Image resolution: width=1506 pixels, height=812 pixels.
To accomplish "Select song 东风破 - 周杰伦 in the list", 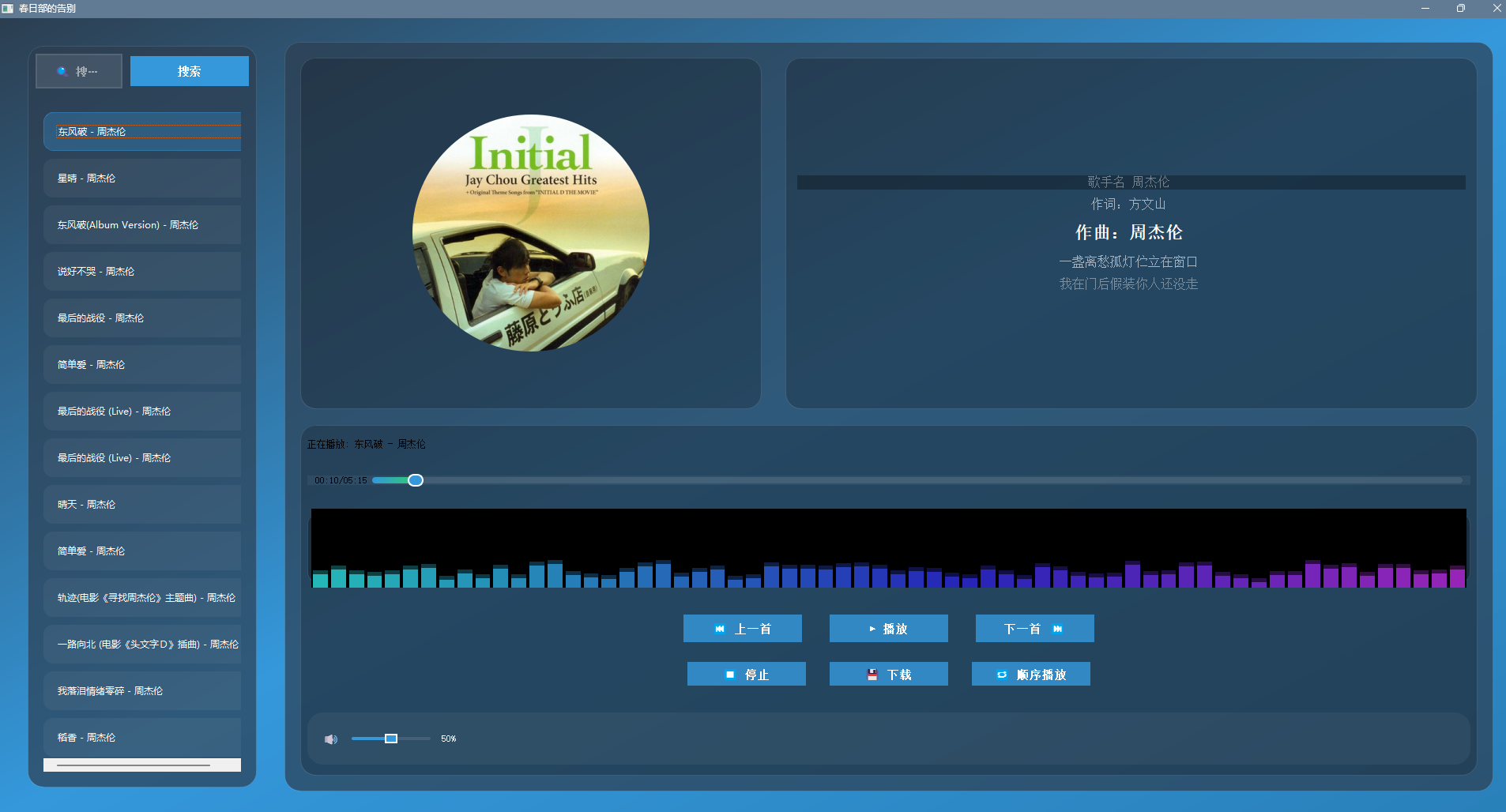I will click(x=142, y=132).
